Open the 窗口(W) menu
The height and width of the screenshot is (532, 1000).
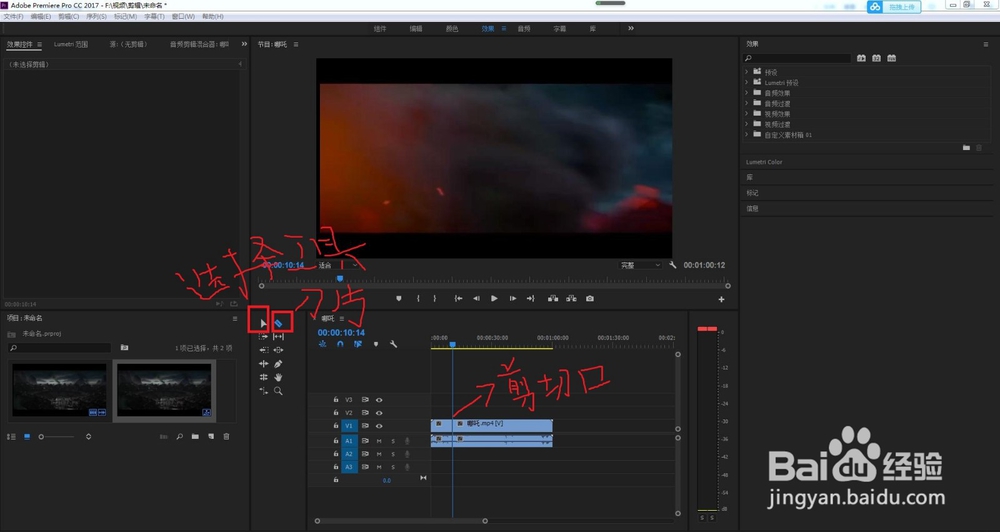pos(183,17)
